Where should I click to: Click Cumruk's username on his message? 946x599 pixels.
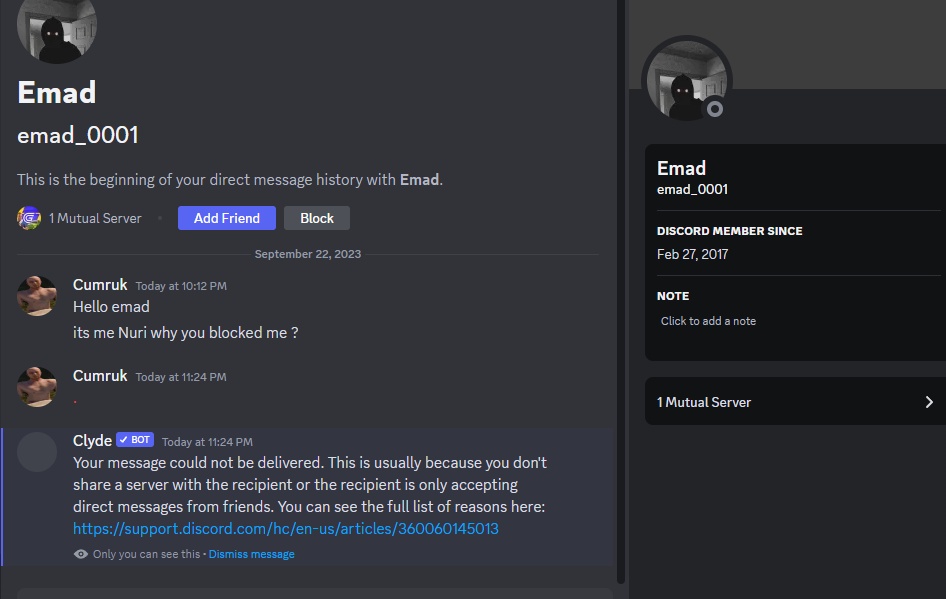[99, 284]
